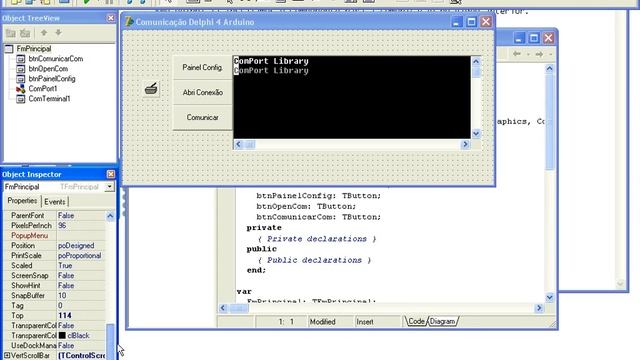Open back-history dropdown arrow in code editor

point(528,54)
